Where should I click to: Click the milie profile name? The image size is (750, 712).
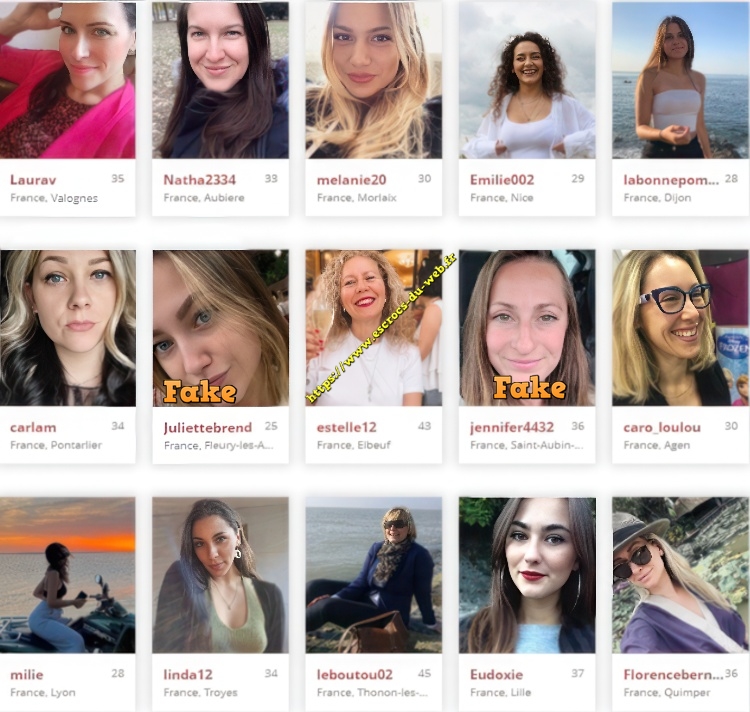27,675
